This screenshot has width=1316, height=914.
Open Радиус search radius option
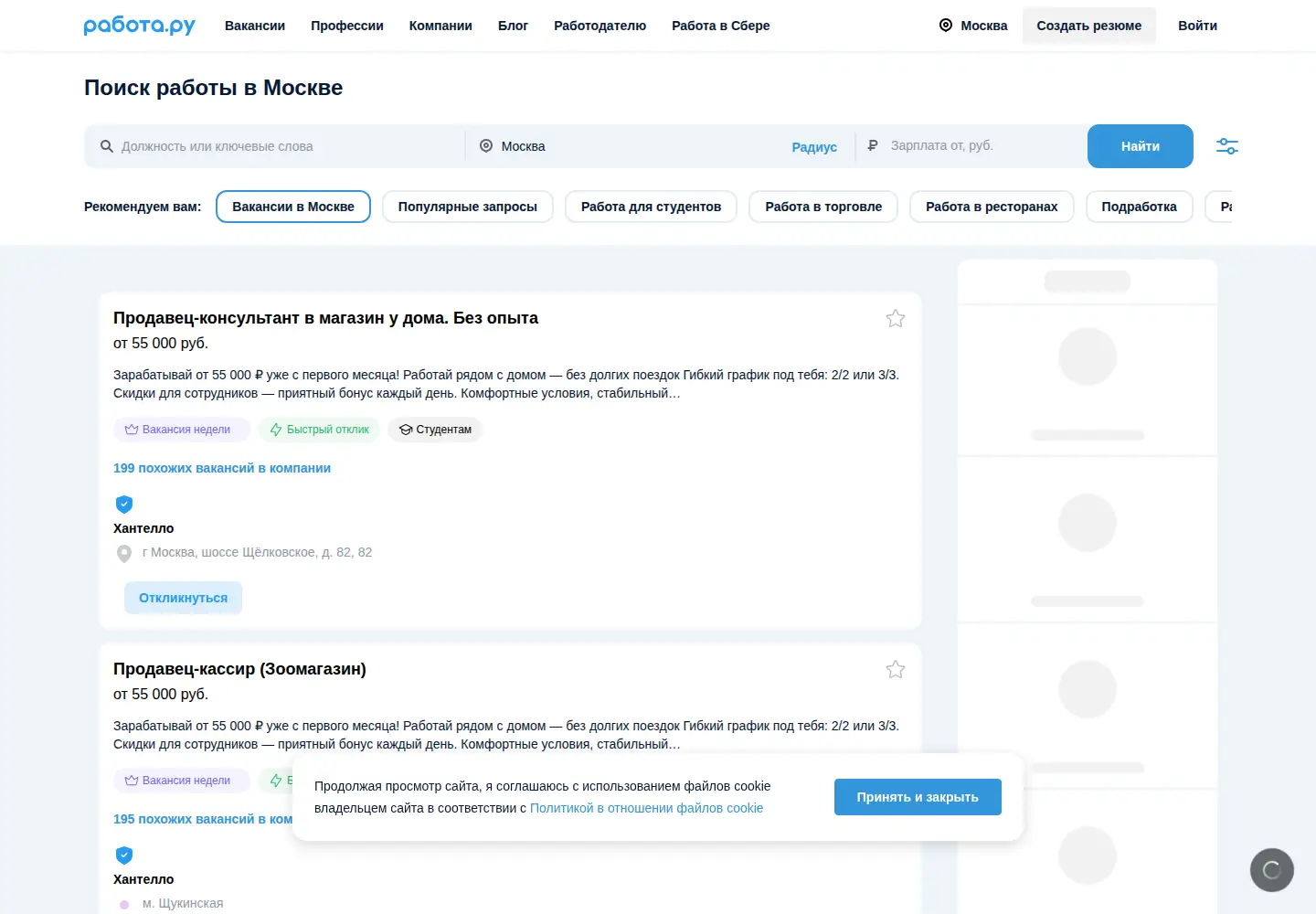coord(814,147)
